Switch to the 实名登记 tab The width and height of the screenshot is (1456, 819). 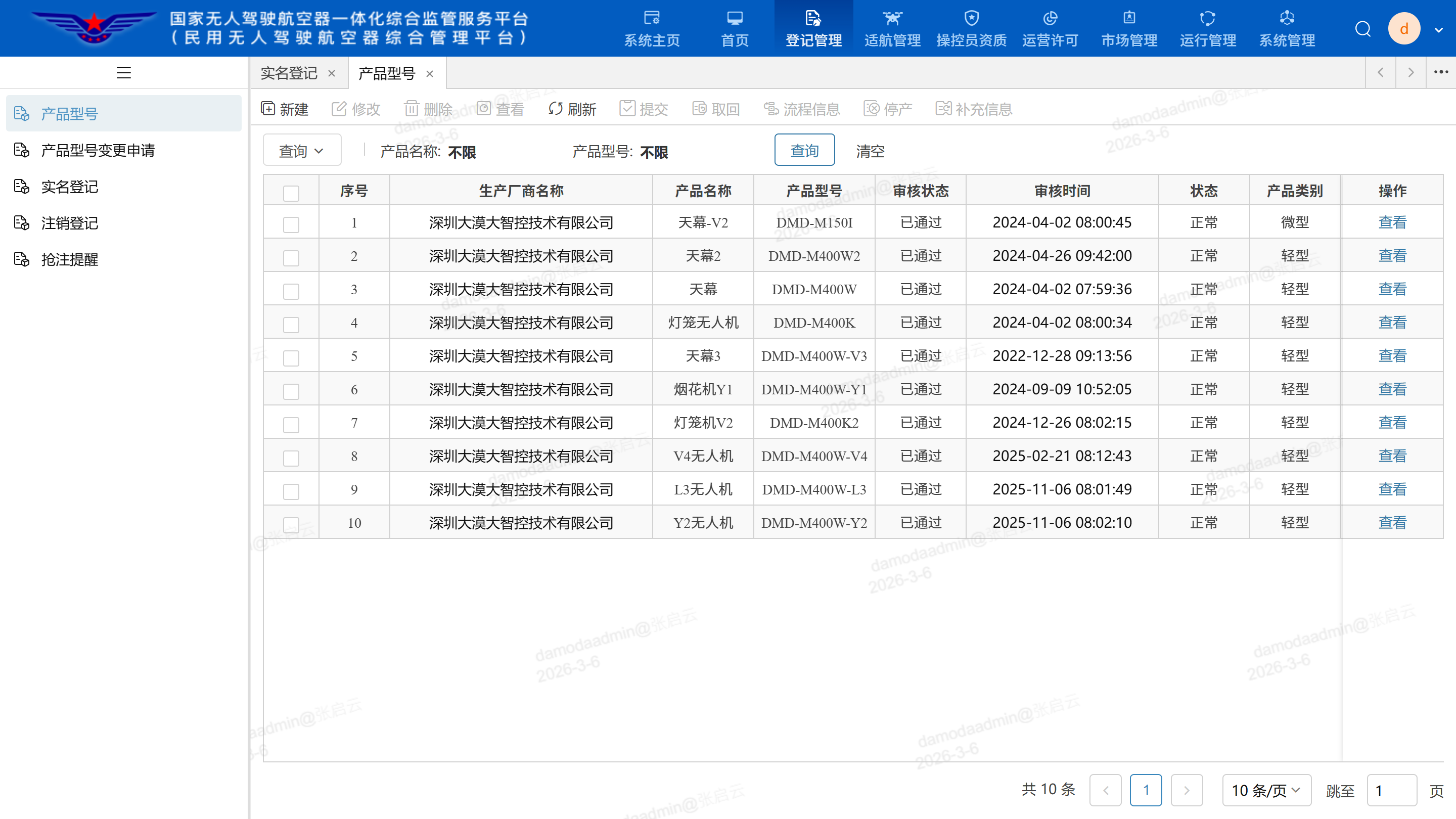click(x=289, y=73)
